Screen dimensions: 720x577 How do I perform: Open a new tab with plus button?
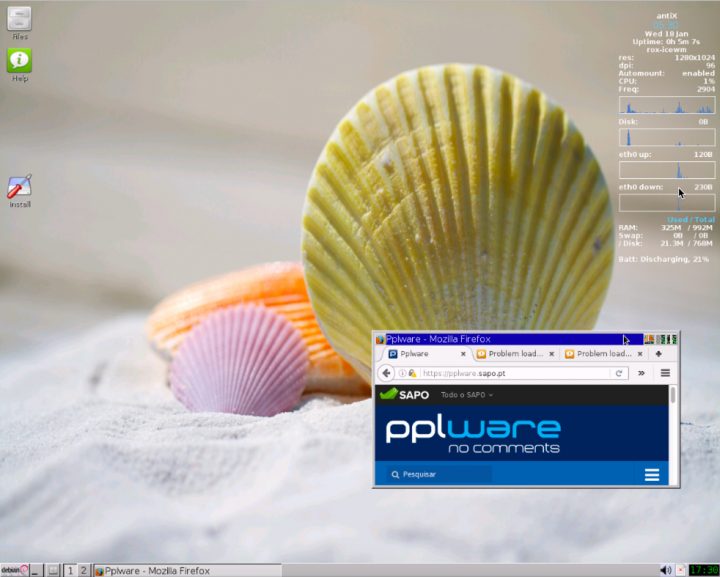(x=659, y=354)
